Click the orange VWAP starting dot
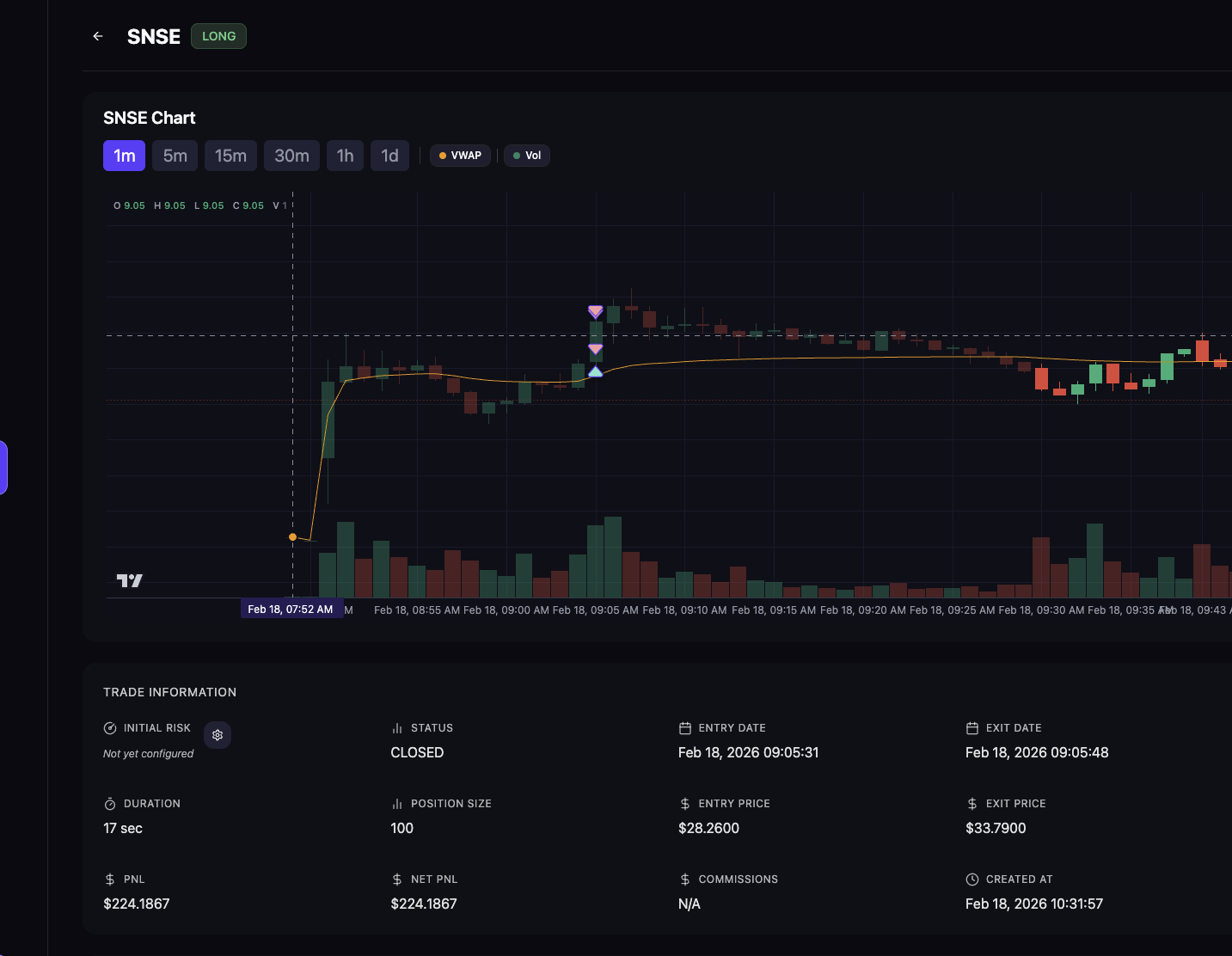Screen dimensions: 1232x956 292,537
